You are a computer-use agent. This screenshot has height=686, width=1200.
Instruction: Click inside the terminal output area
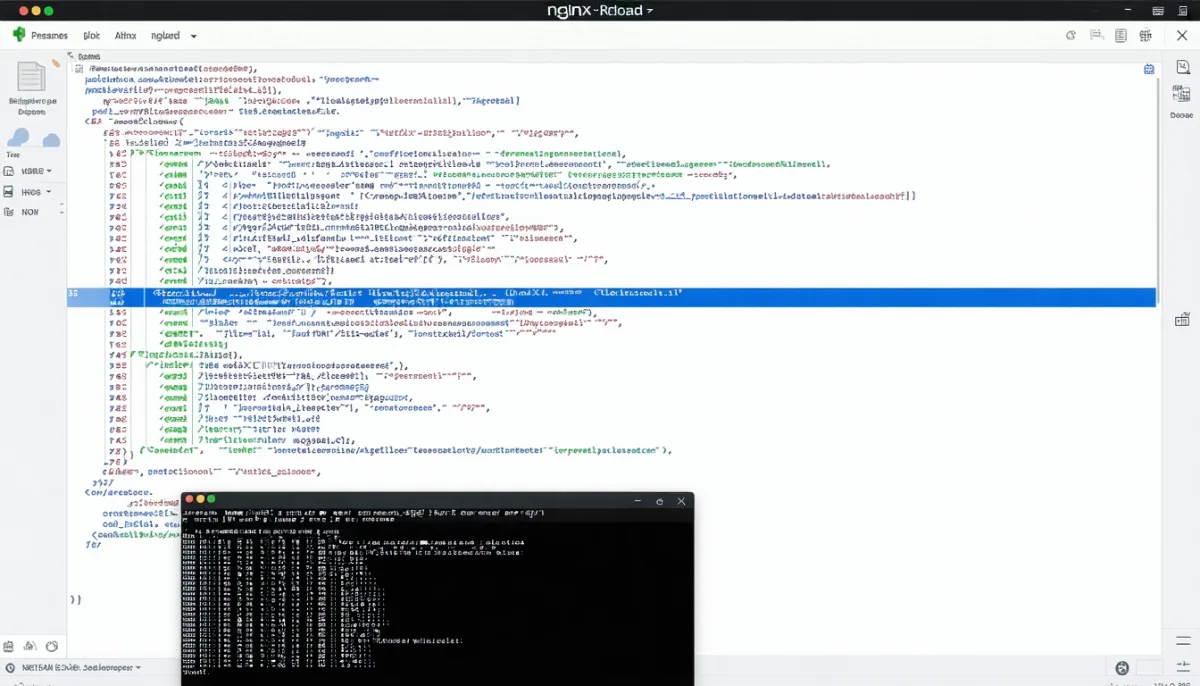(x=437, y=596)
